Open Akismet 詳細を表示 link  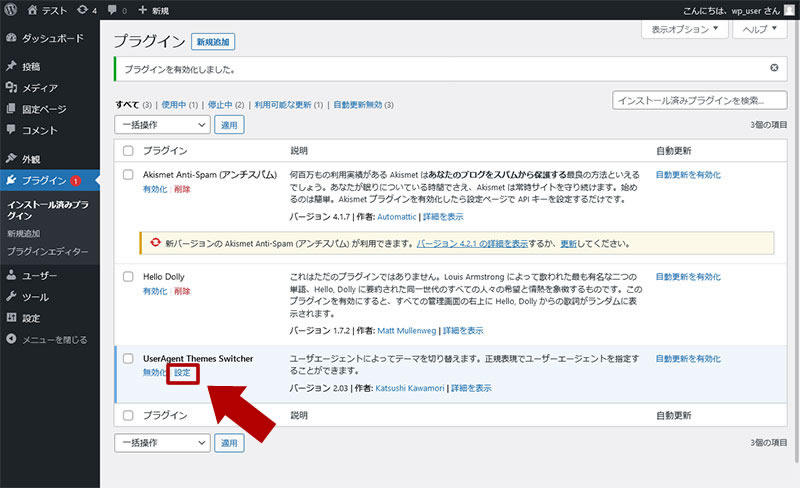click(x=443, y=216)
